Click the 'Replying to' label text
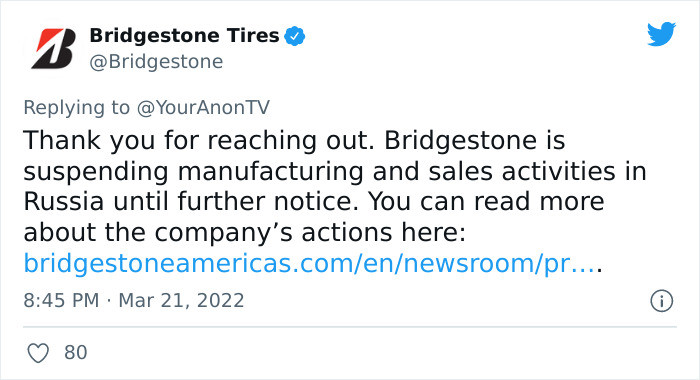700x380 pixels. [x=76, y=108]
